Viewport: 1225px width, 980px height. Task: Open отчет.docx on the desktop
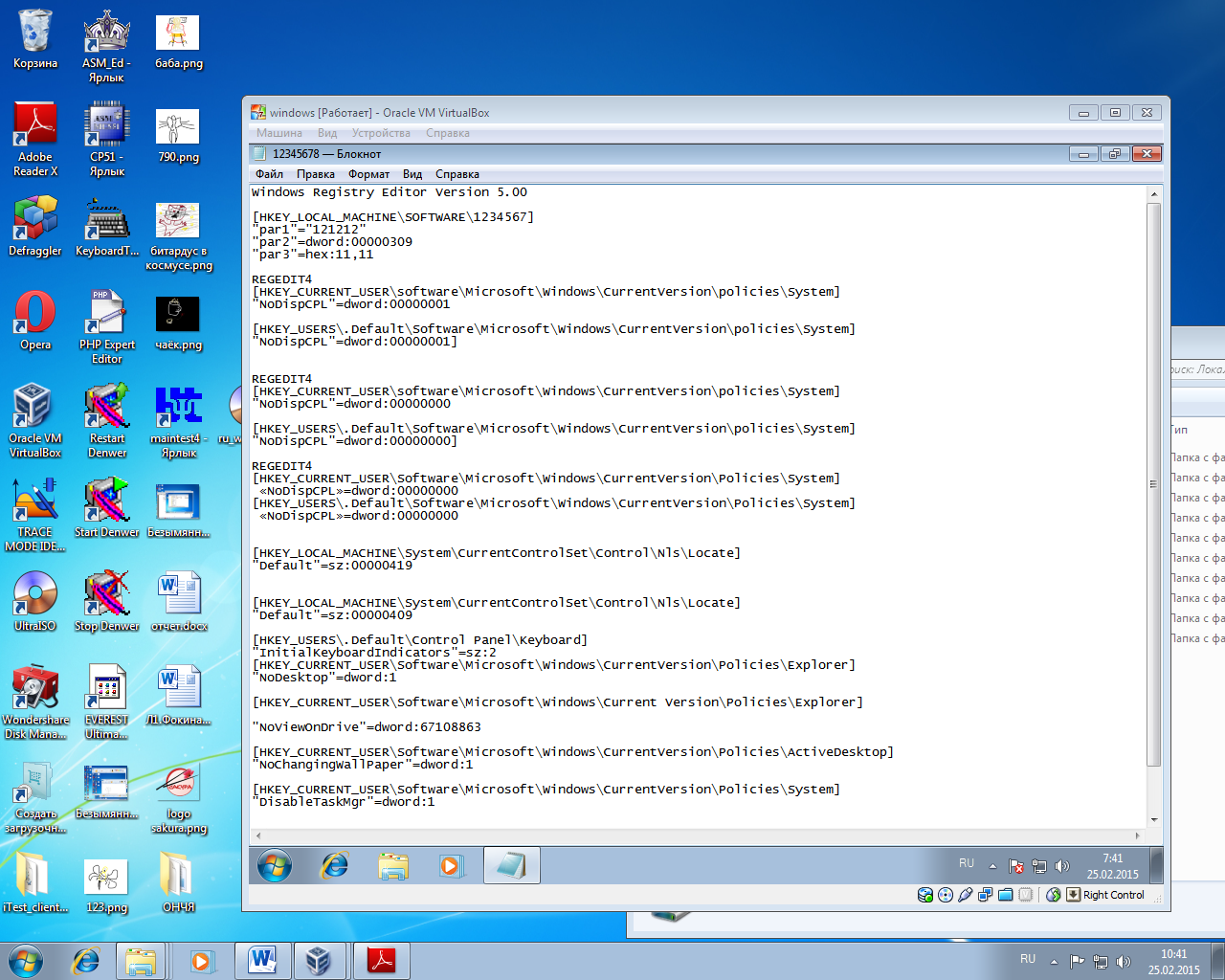(178, 601)
